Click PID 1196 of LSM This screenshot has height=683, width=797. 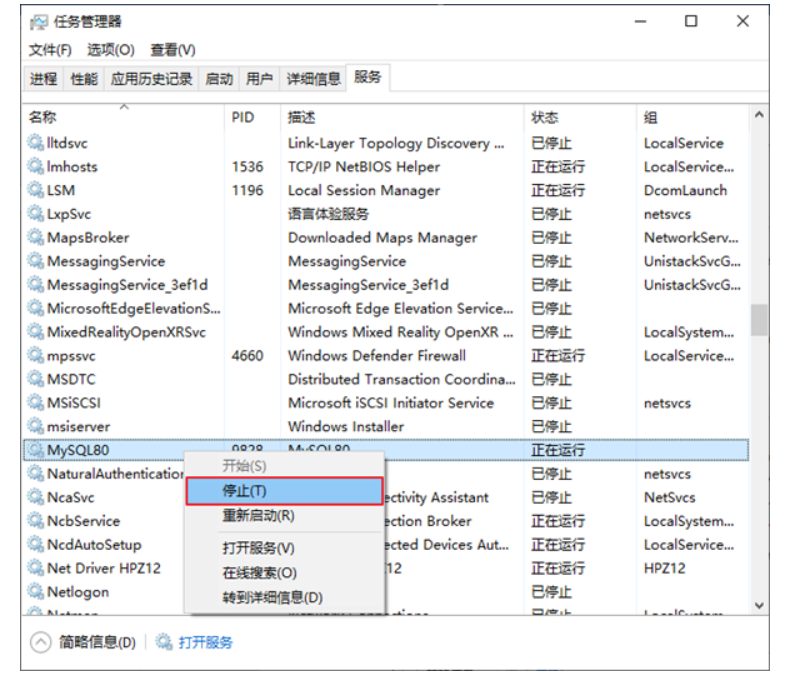[248, 190]
